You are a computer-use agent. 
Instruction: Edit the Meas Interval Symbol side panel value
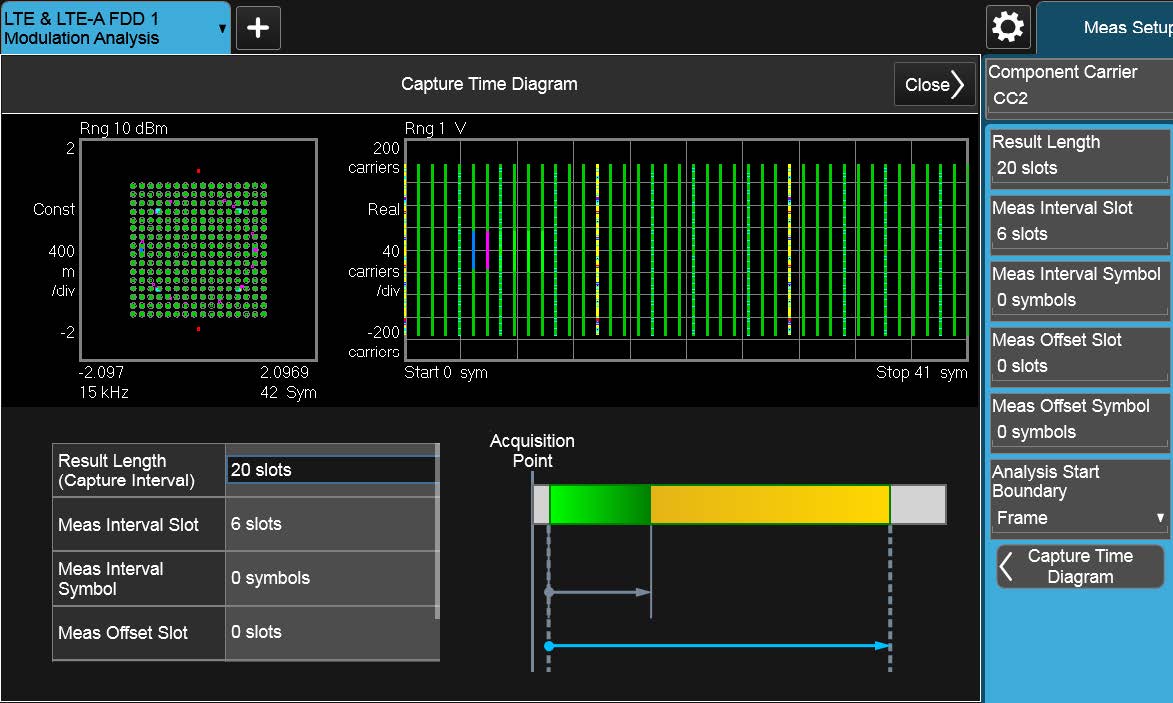(x=1078, y=300)
